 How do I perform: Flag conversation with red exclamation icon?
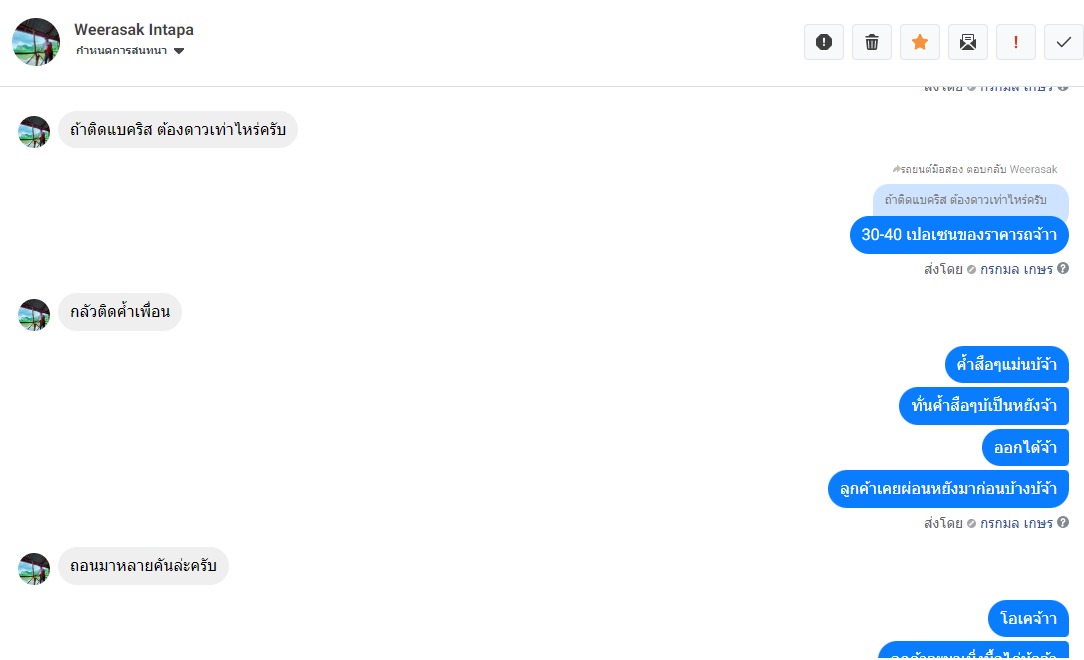click(x=1016, y=42)
